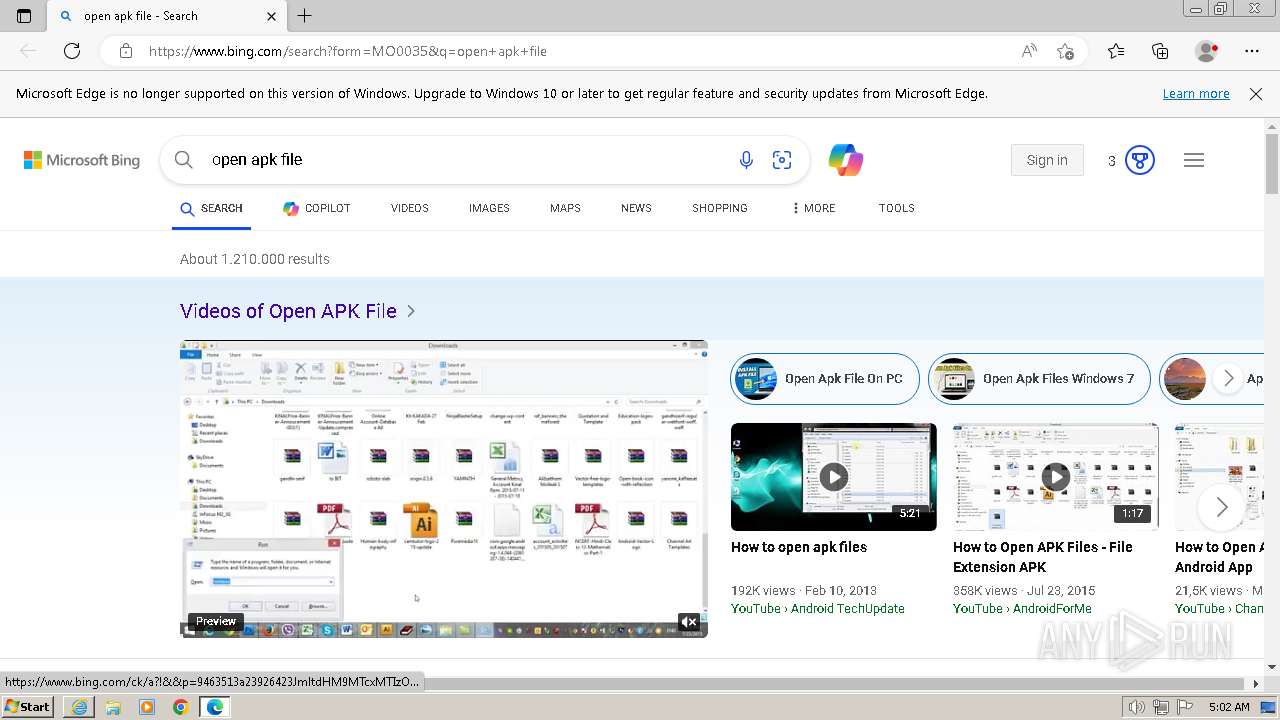Open the Windows Start menu
The width and height of the screenshot is (1280, 720).
point(27,707)
